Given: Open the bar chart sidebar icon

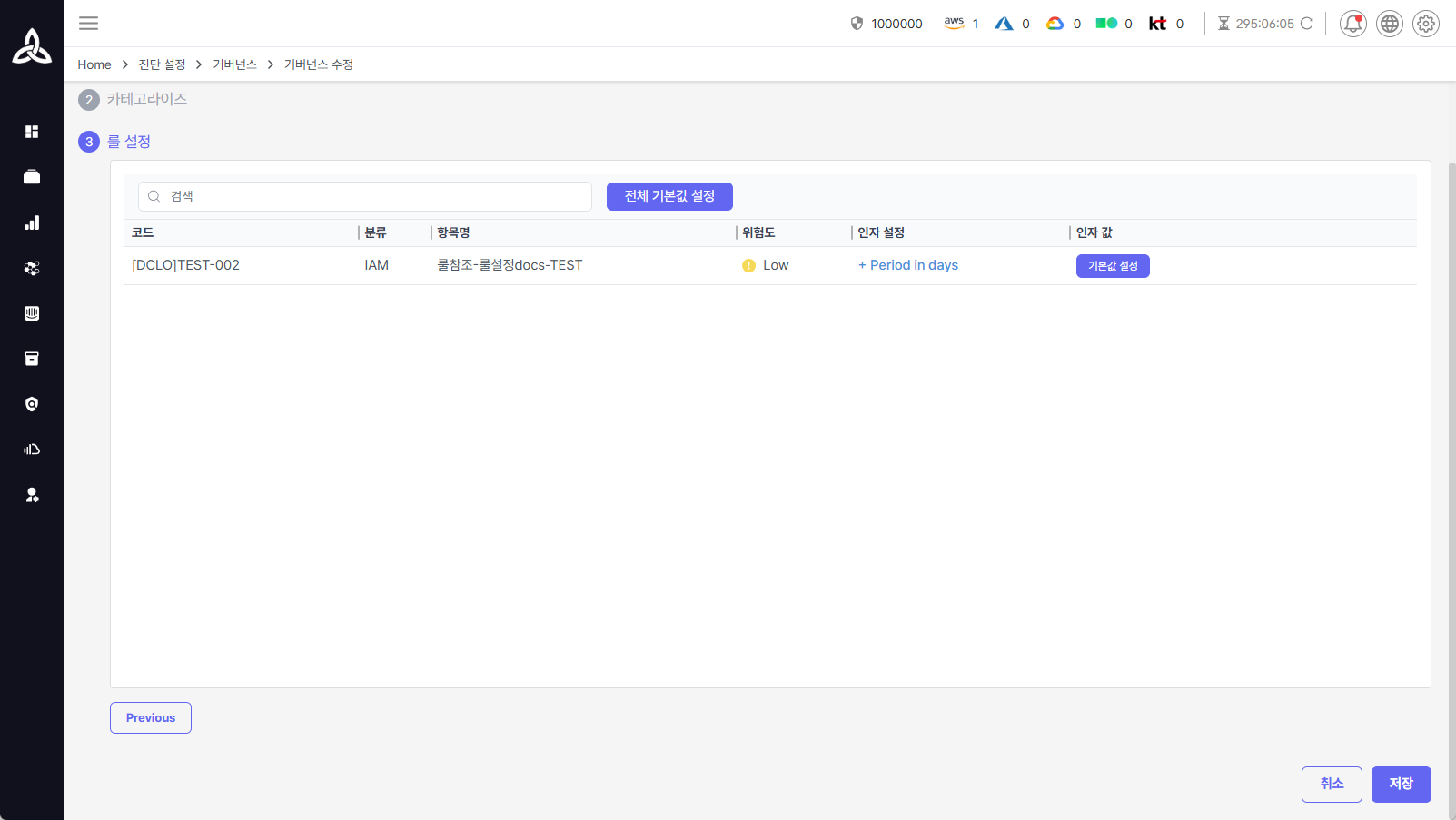Looking at the screenshot, I should (x=32, y=222).
